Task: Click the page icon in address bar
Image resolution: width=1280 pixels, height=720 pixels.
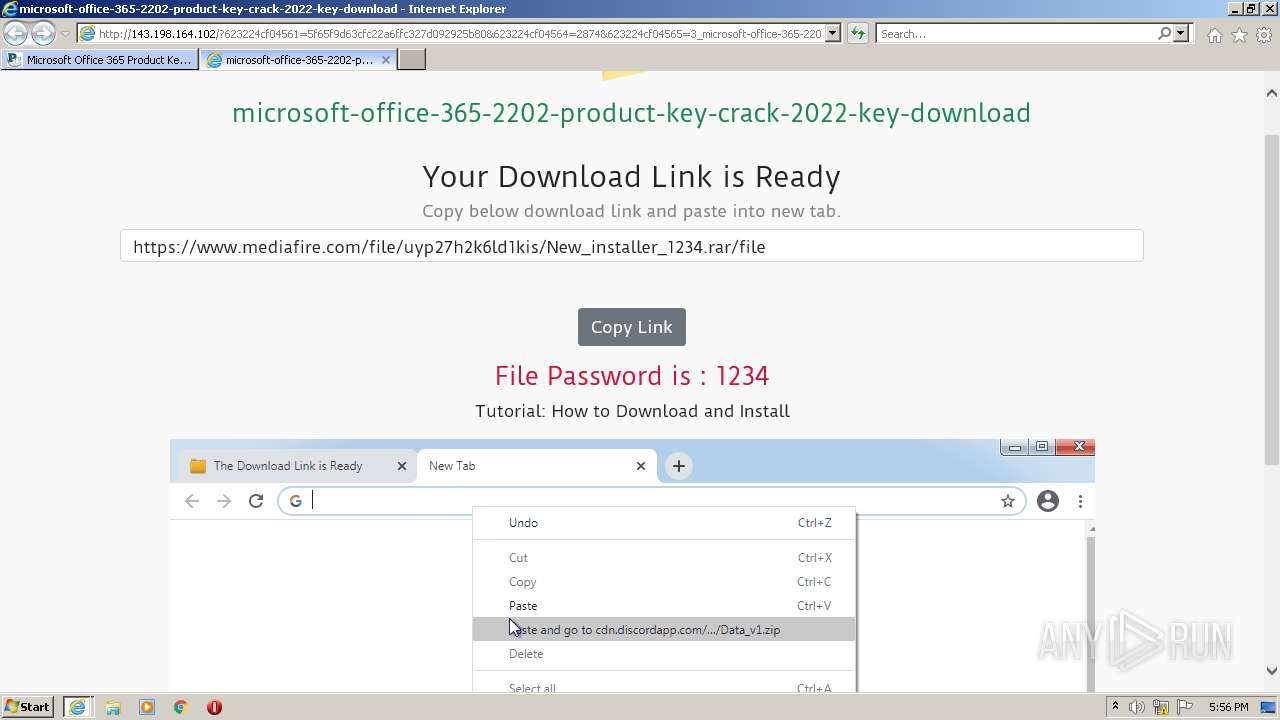Action: click(88, 33)
